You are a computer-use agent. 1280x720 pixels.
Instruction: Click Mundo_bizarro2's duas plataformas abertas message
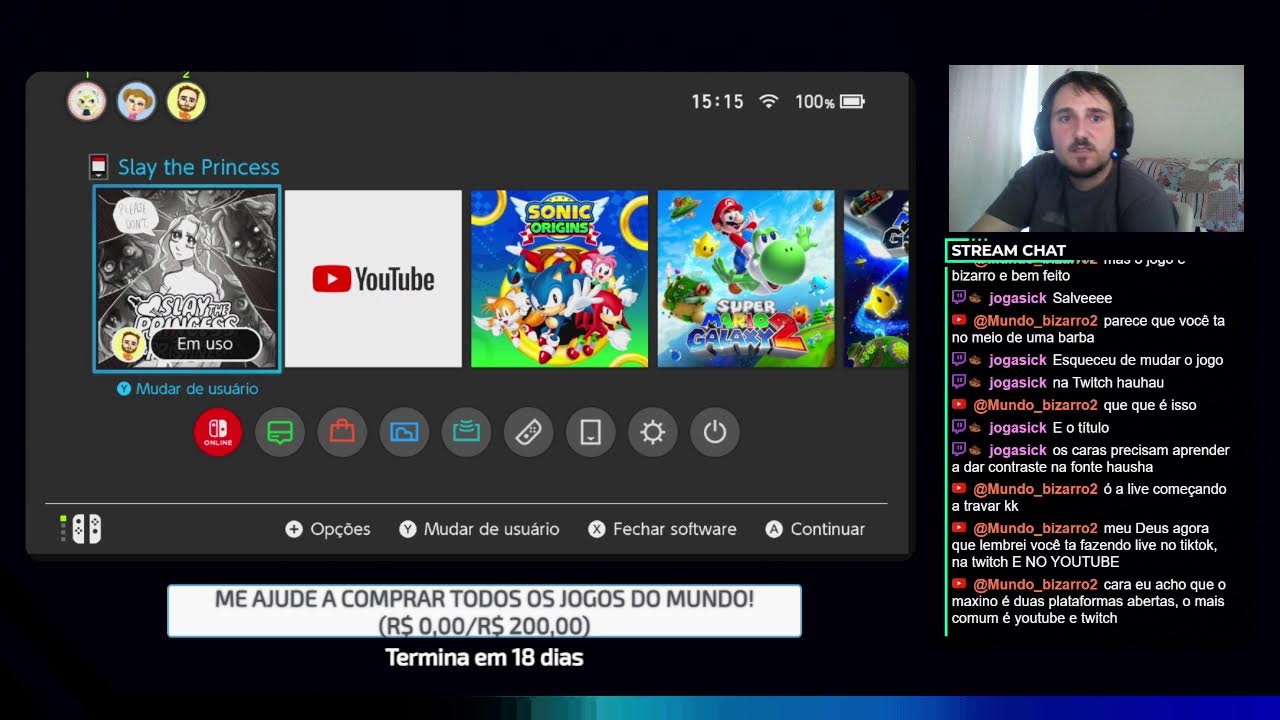tap(1089, 601)
